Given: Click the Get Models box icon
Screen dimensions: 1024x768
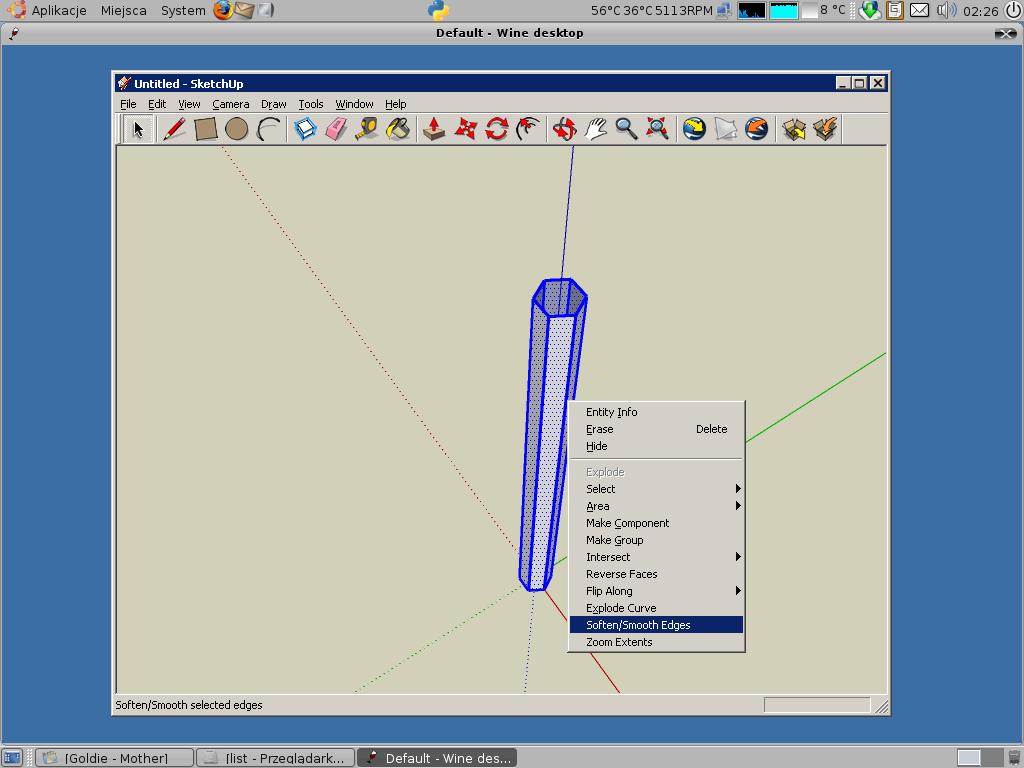Looking at the screenshot, I should click(794, 129).
